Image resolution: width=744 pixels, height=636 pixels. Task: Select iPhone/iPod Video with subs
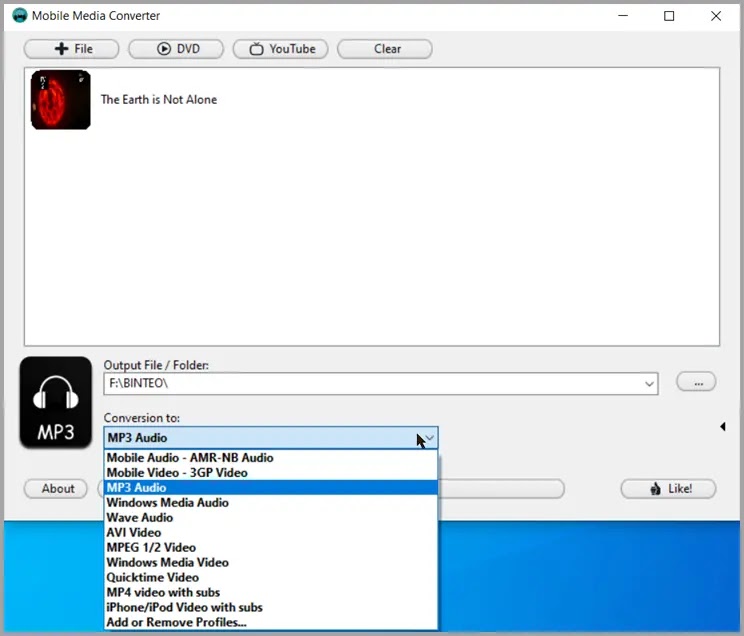271,607
